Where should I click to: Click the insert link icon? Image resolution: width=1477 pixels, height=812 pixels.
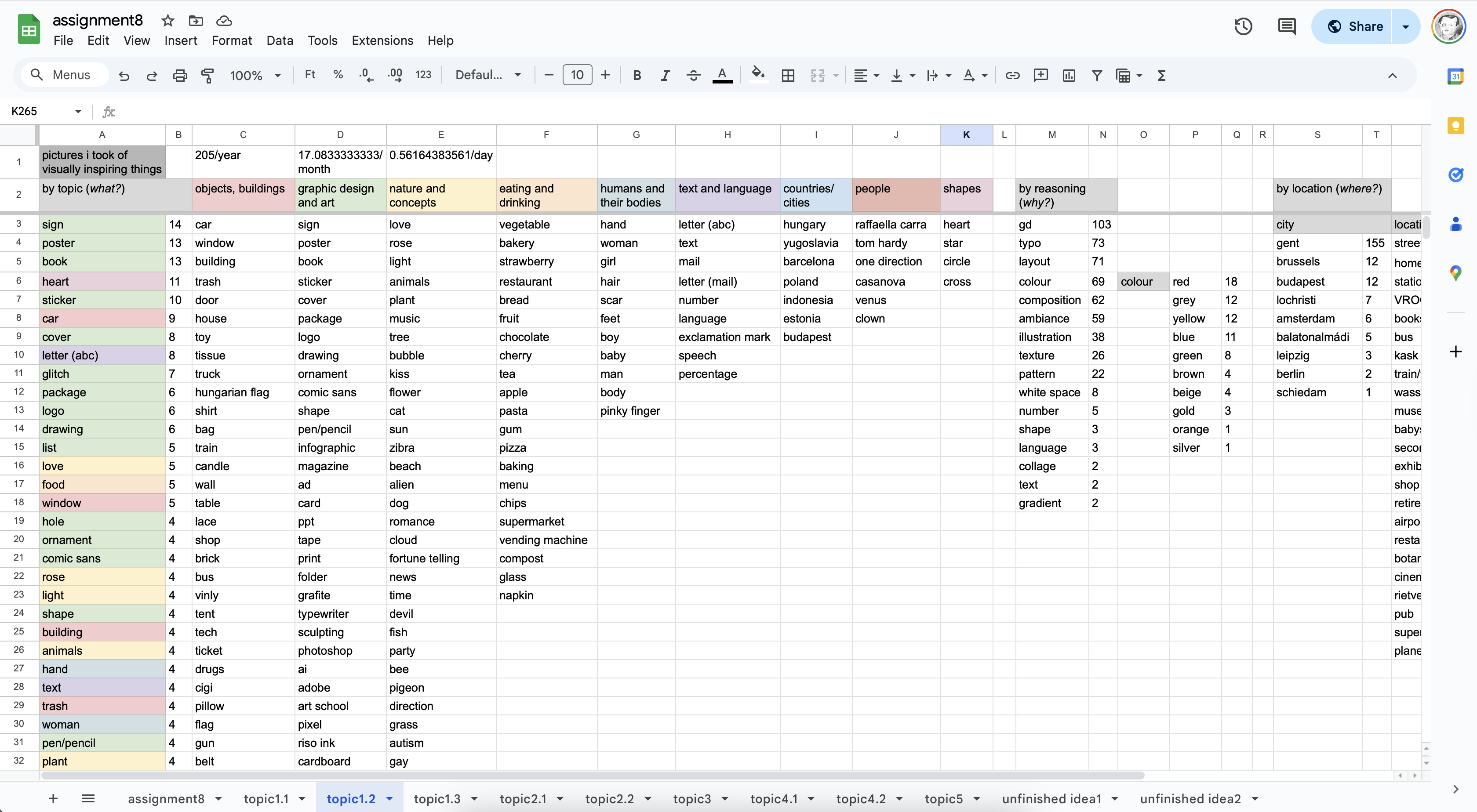click(x=1012, y=75)
